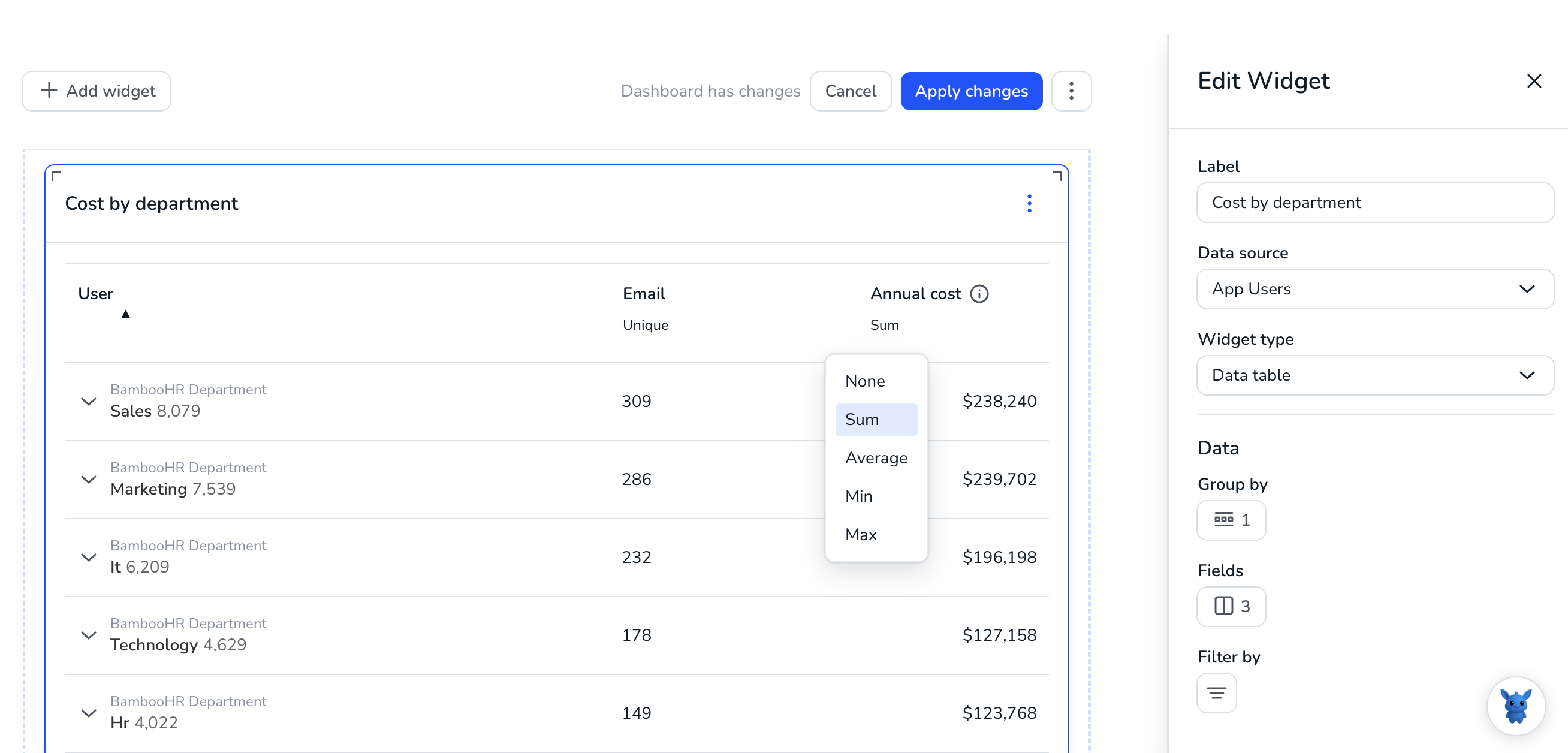Open the blue mascot chat assistant
1568x753 pixels.
coord(1515,706)
